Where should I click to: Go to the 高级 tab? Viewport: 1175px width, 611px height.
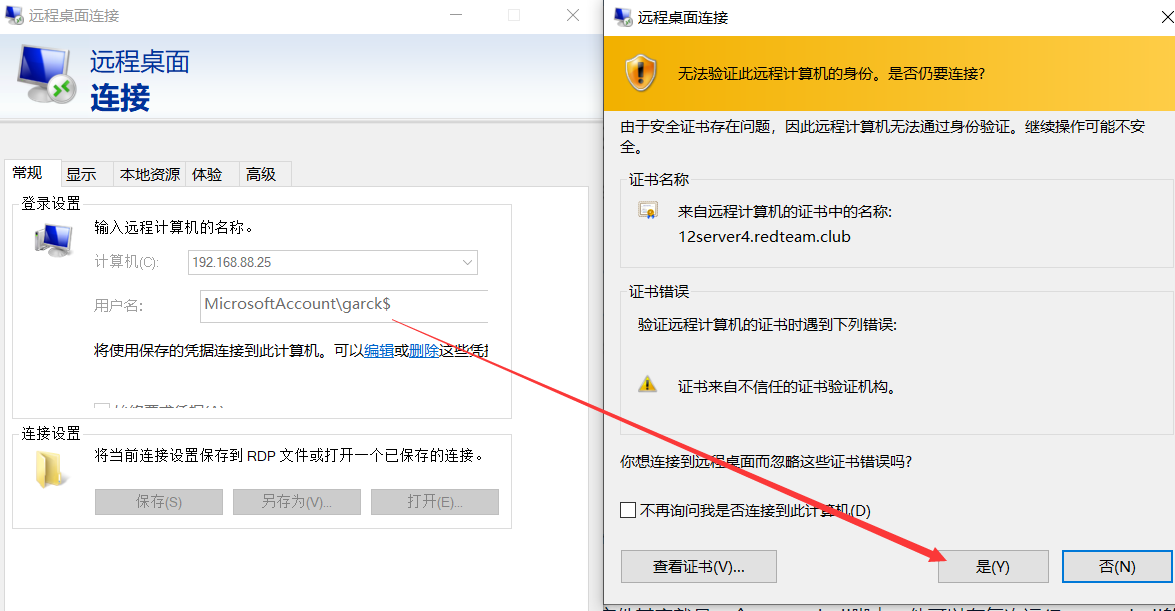click(261, 174)
